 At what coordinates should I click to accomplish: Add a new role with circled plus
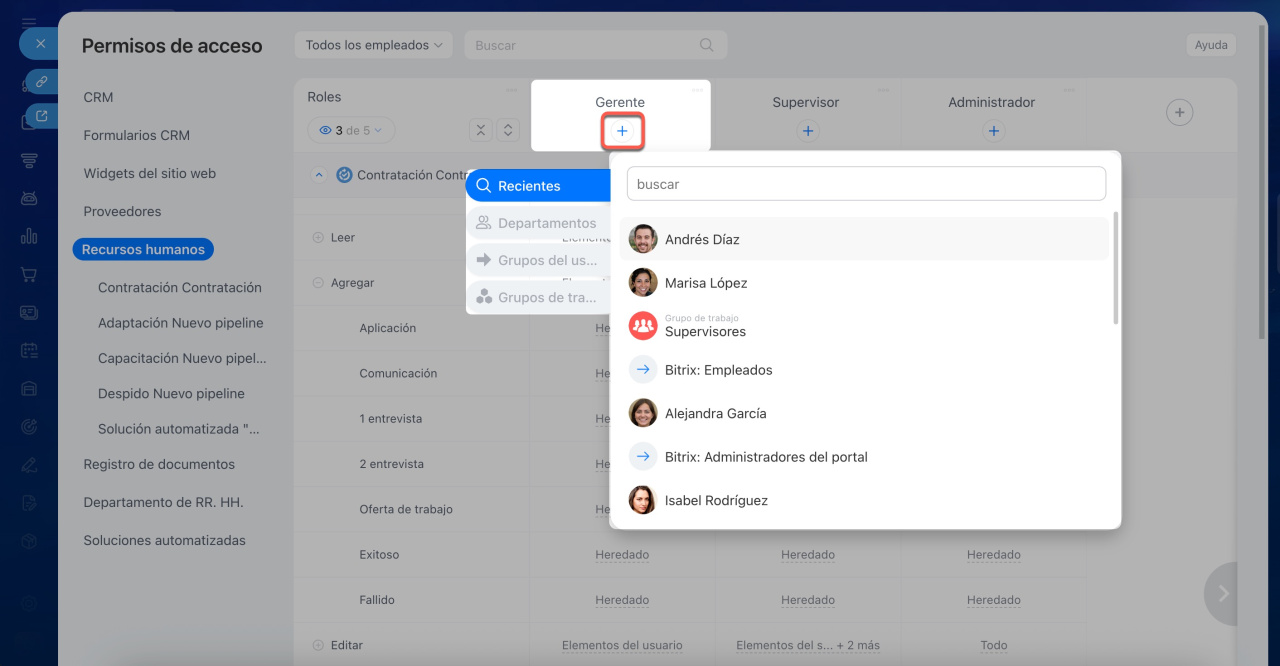pos(1180,113)
